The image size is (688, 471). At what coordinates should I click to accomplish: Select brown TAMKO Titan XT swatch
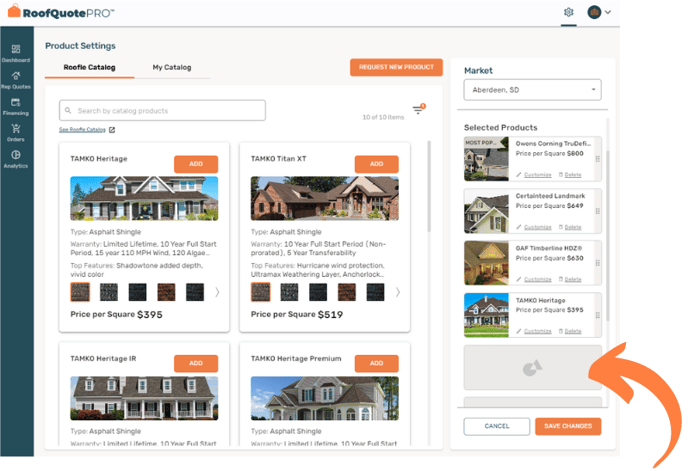pos(347,292)
